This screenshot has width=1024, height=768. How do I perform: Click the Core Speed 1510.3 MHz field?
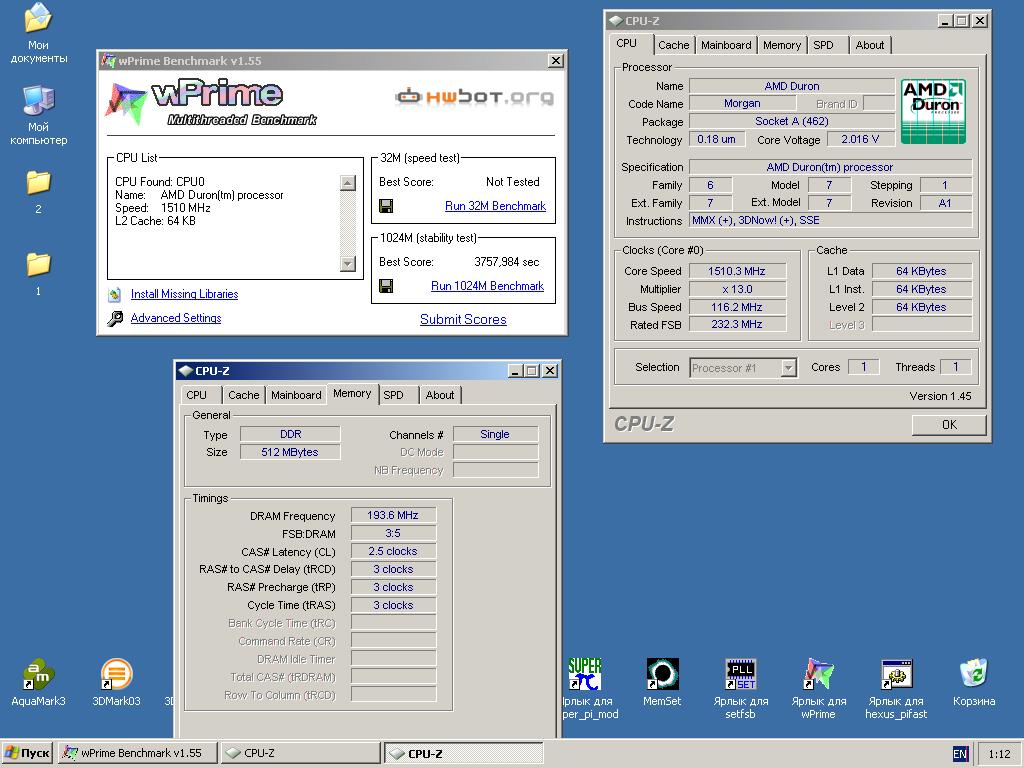(737, 271)
